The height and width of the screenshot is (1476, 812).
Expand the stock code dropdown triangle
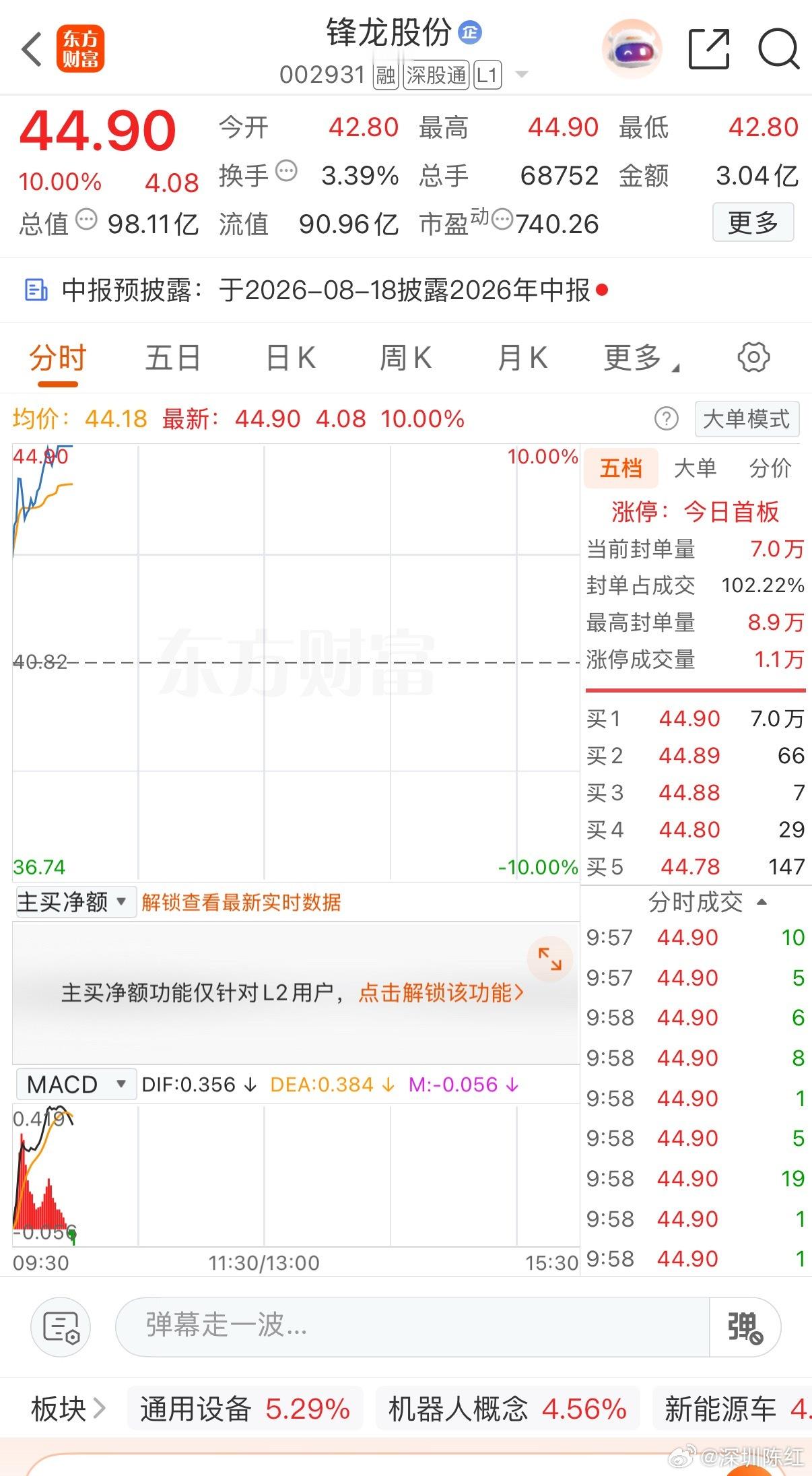pyautogui.click(x=521, y=74)
